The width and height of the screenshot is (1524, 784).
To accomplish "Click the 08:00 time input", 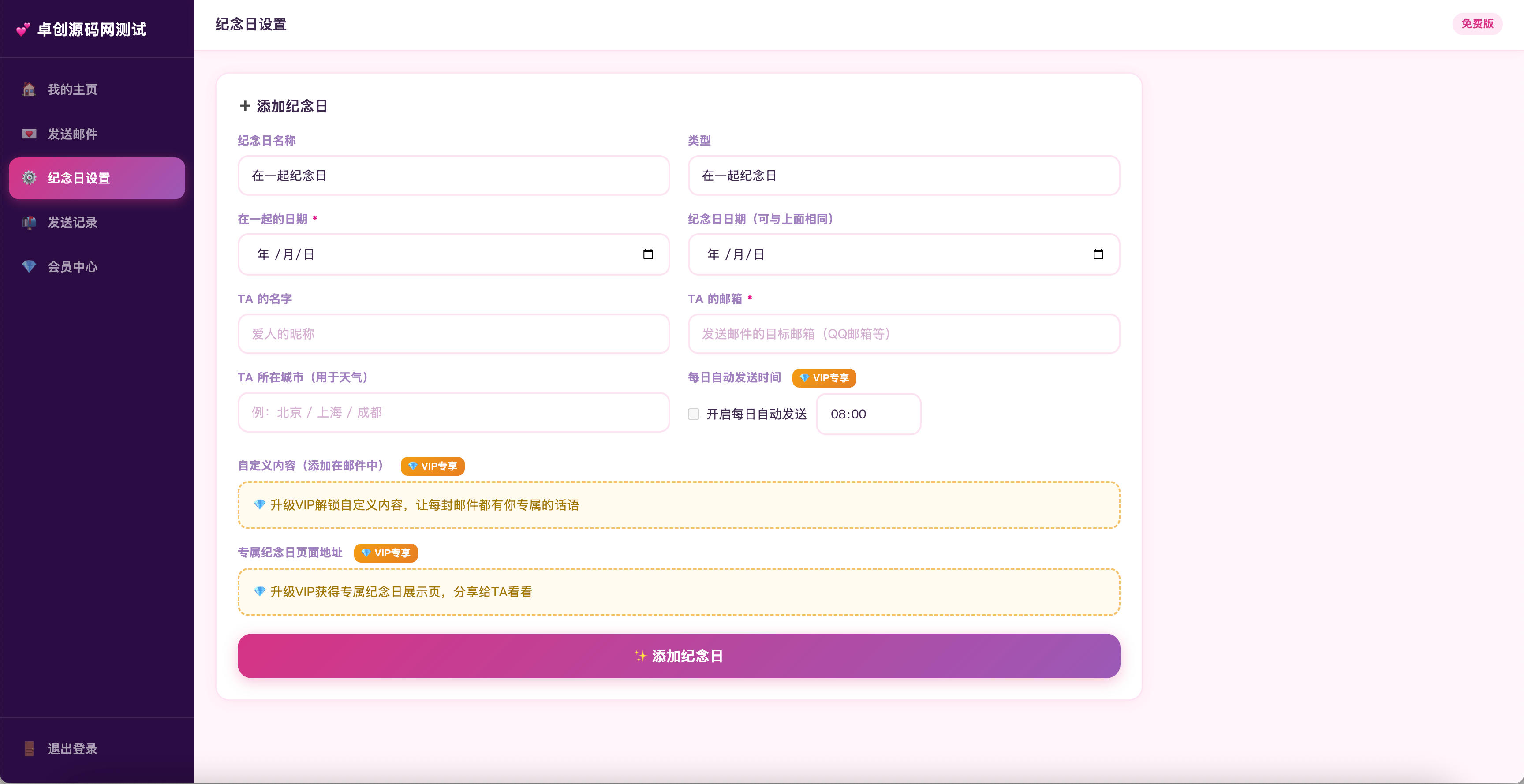I will (868, 414).
